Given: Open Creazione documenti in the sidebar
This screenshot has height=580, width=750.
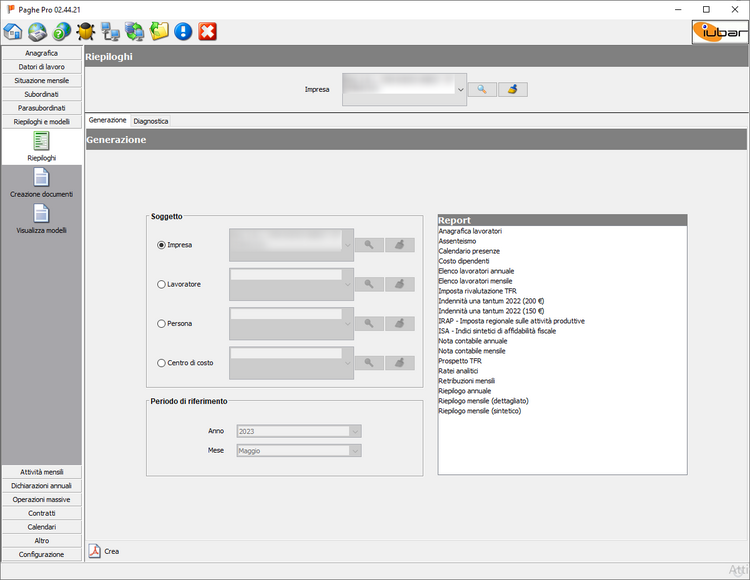Looking at the screenshot, I should click(41, 182).
